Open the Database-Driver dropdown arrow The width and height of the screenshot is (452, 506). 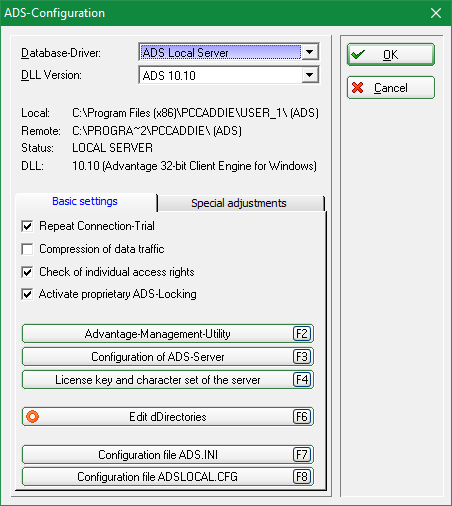(310, 52)
